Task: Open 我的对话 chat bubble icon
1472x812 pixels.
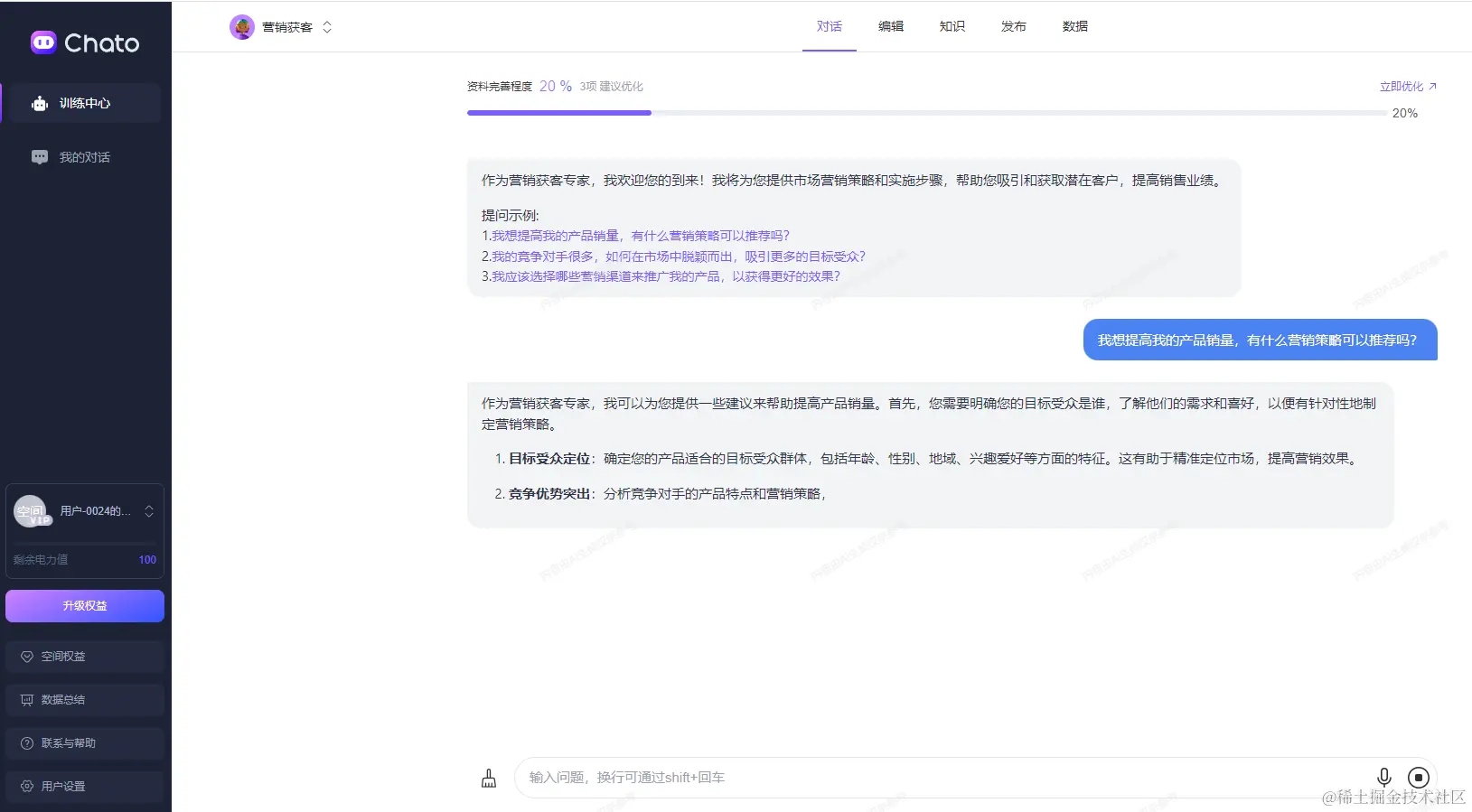Action: [x=40, y=157]
